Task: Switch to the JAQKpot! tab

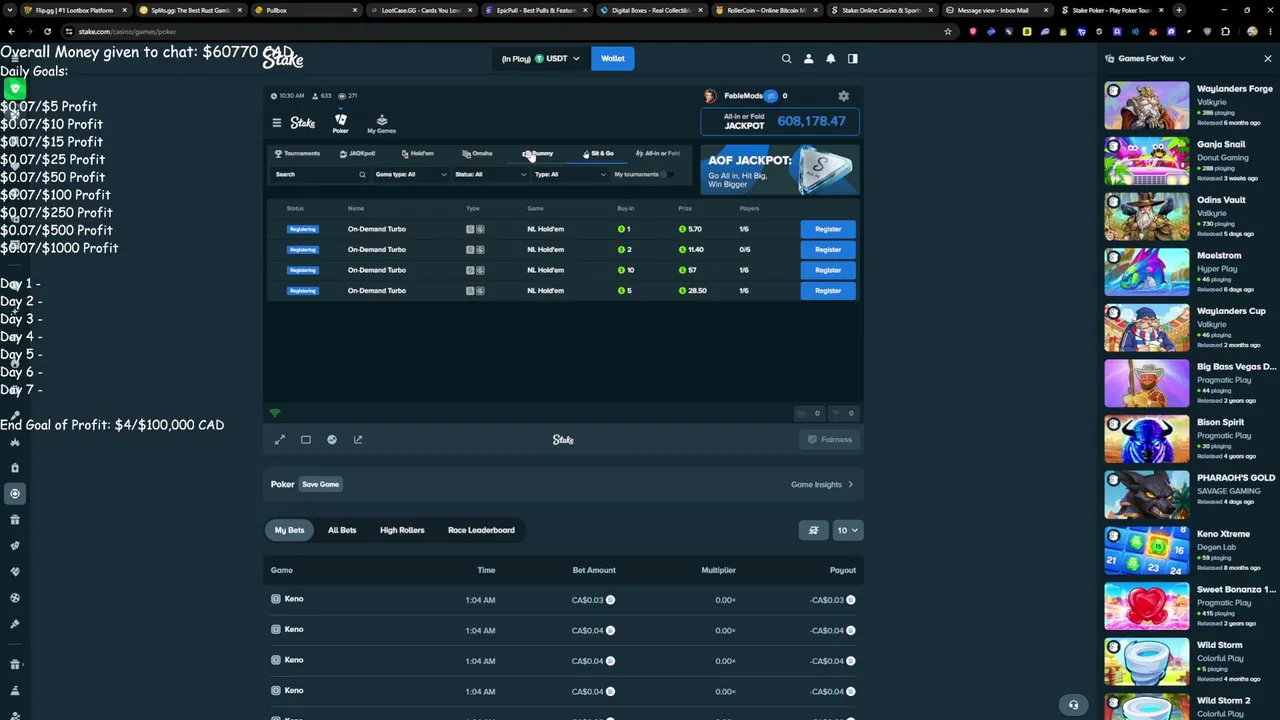Action: tap(357, 154)
